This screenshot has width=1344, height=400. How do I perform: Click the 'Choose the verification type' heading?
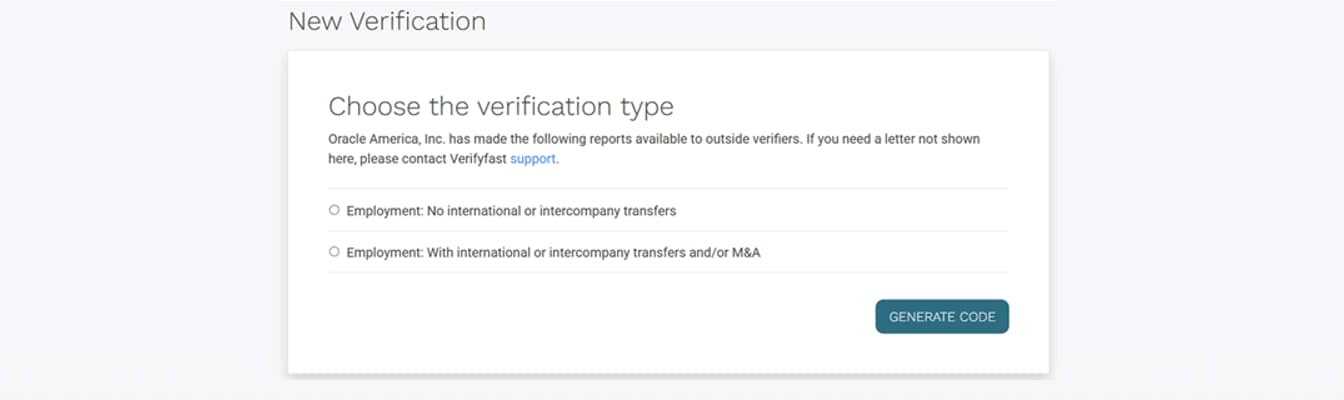[500, 107]
